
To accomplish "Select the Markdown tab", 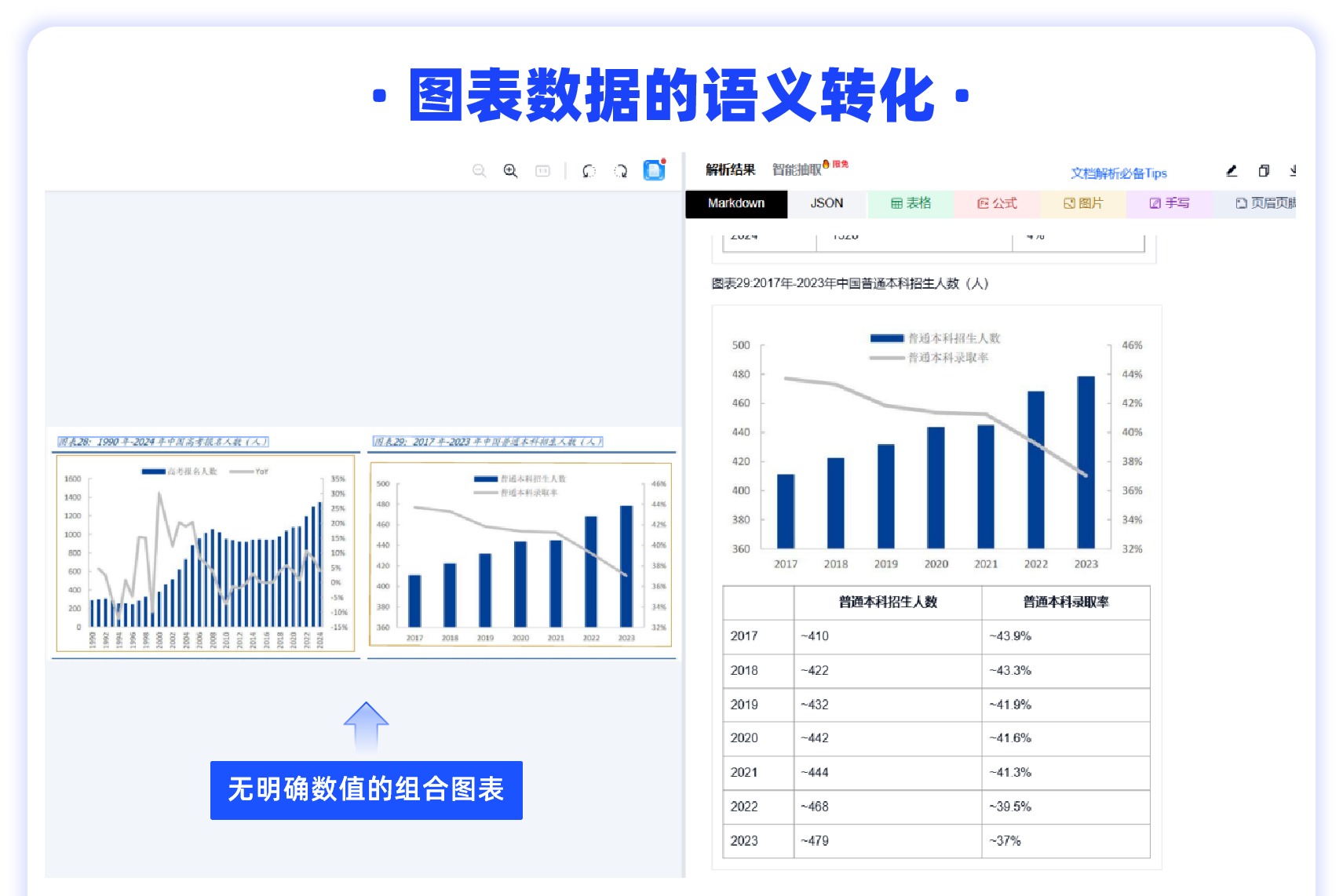I will pos(736,203).
